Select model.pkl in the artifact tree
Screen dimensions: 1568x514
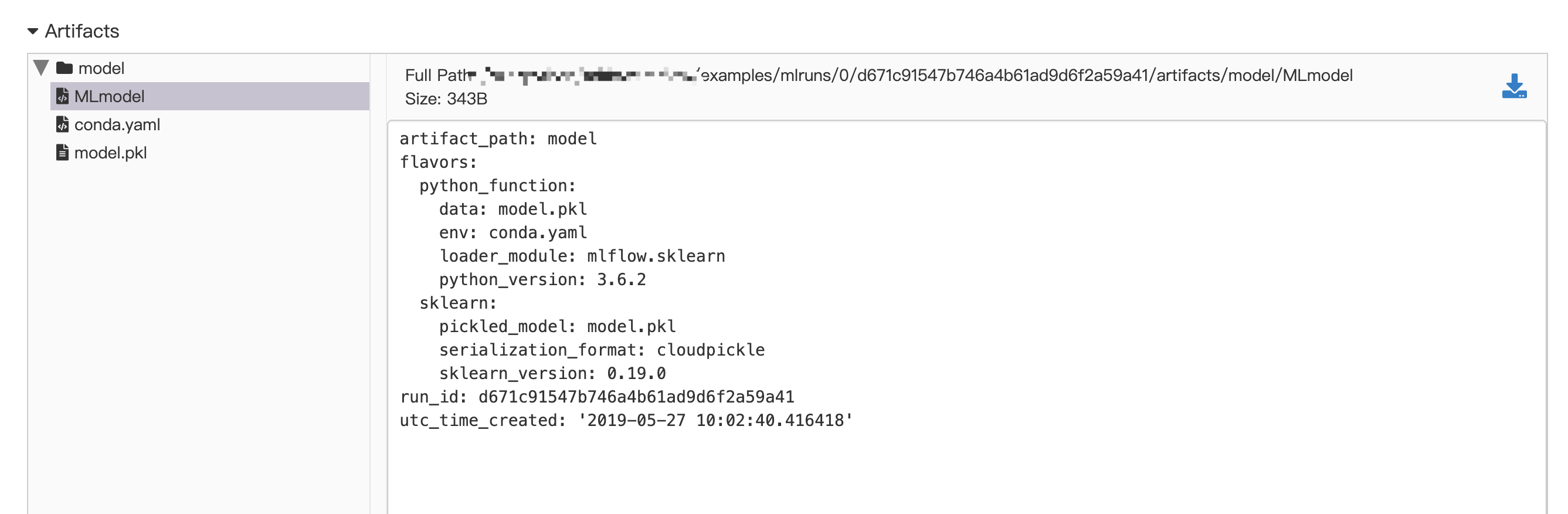coord(110,152)
